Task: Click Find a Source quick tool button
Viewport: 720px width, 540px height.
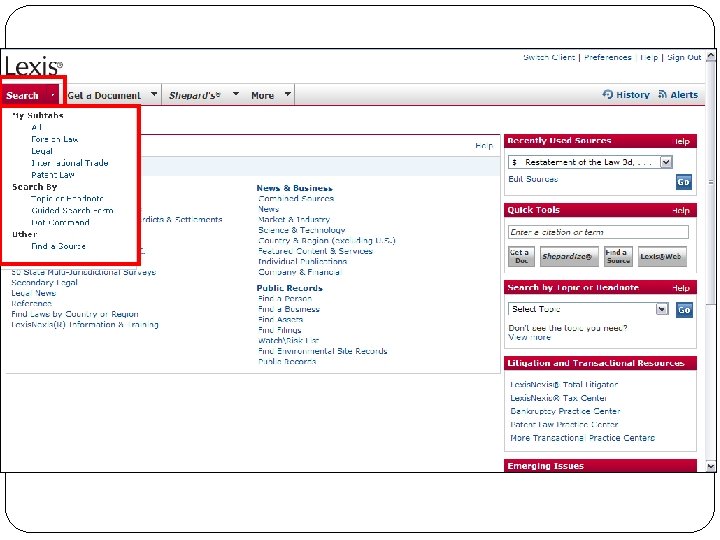Action: 618,256
